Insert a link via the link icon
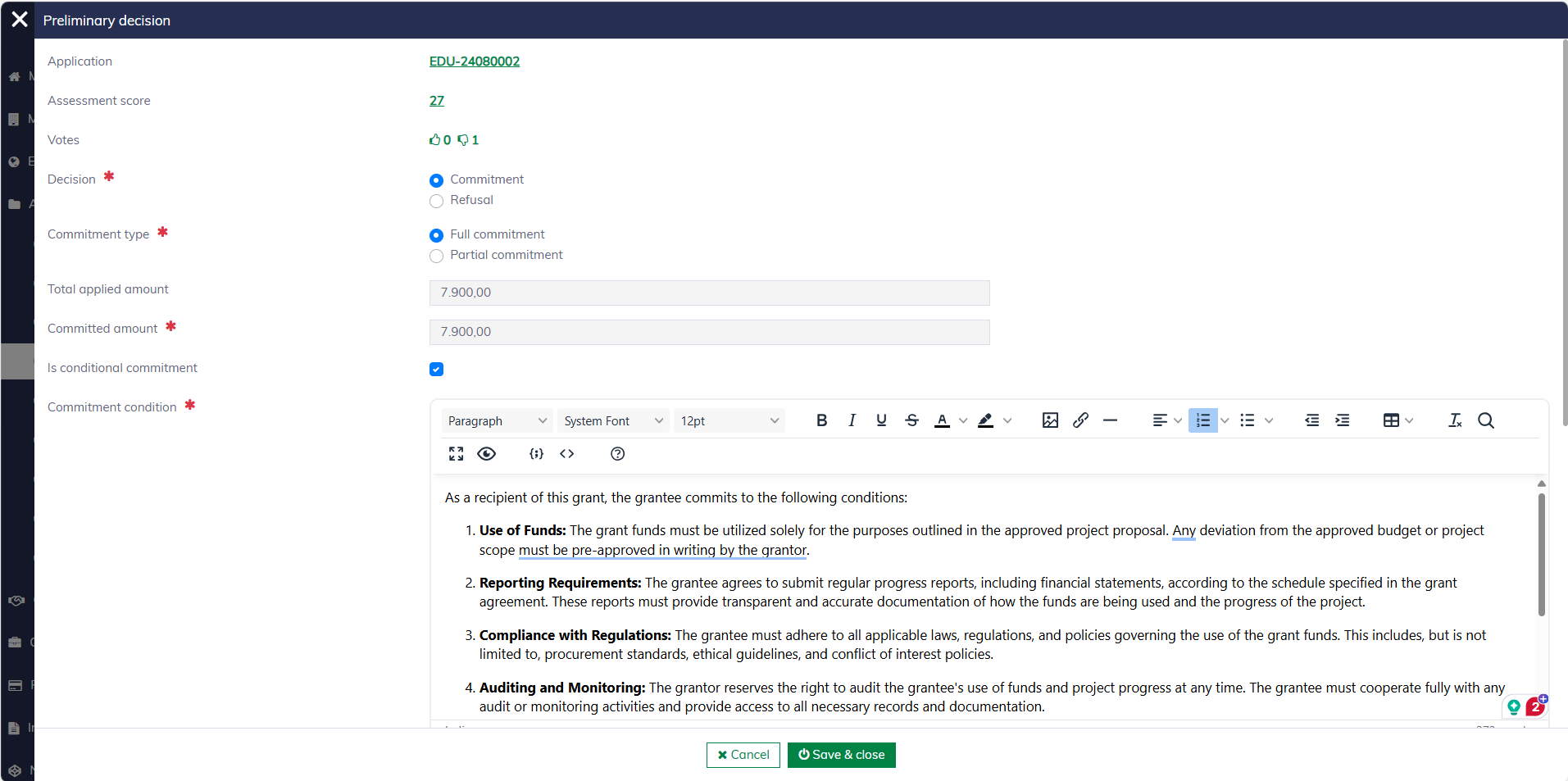Image resolution: width=1568 pixels, height=781 pixels. coord(1080,420)
